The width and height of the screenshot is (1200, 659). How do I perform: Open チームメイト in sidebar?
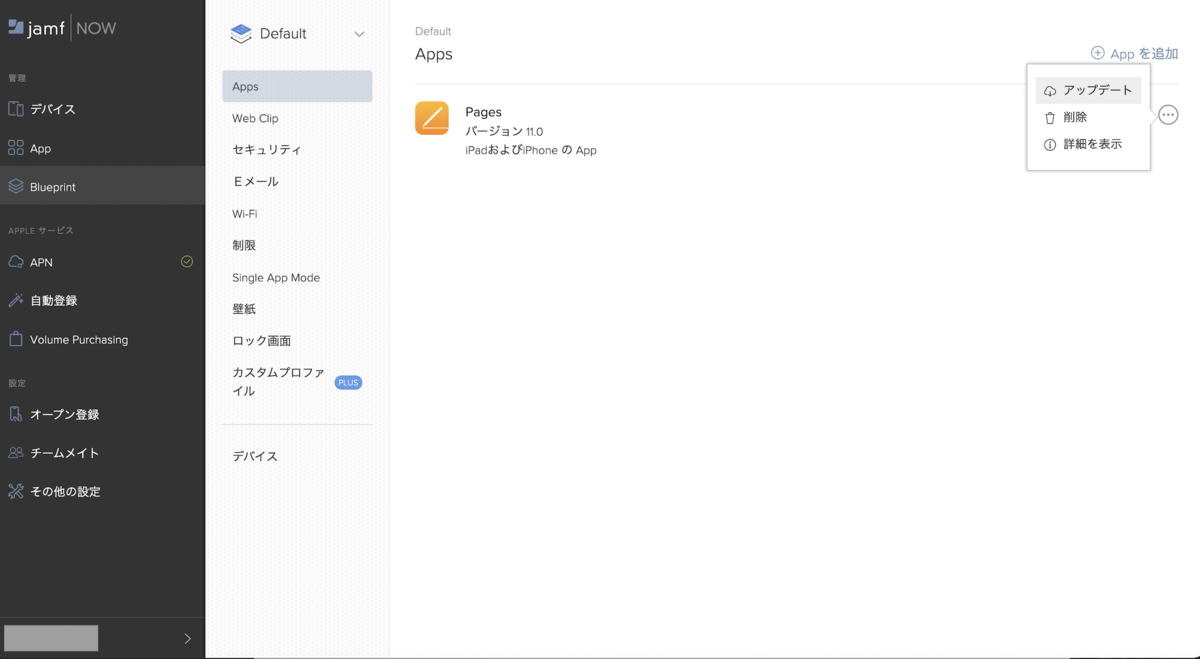tap(102, 453)
